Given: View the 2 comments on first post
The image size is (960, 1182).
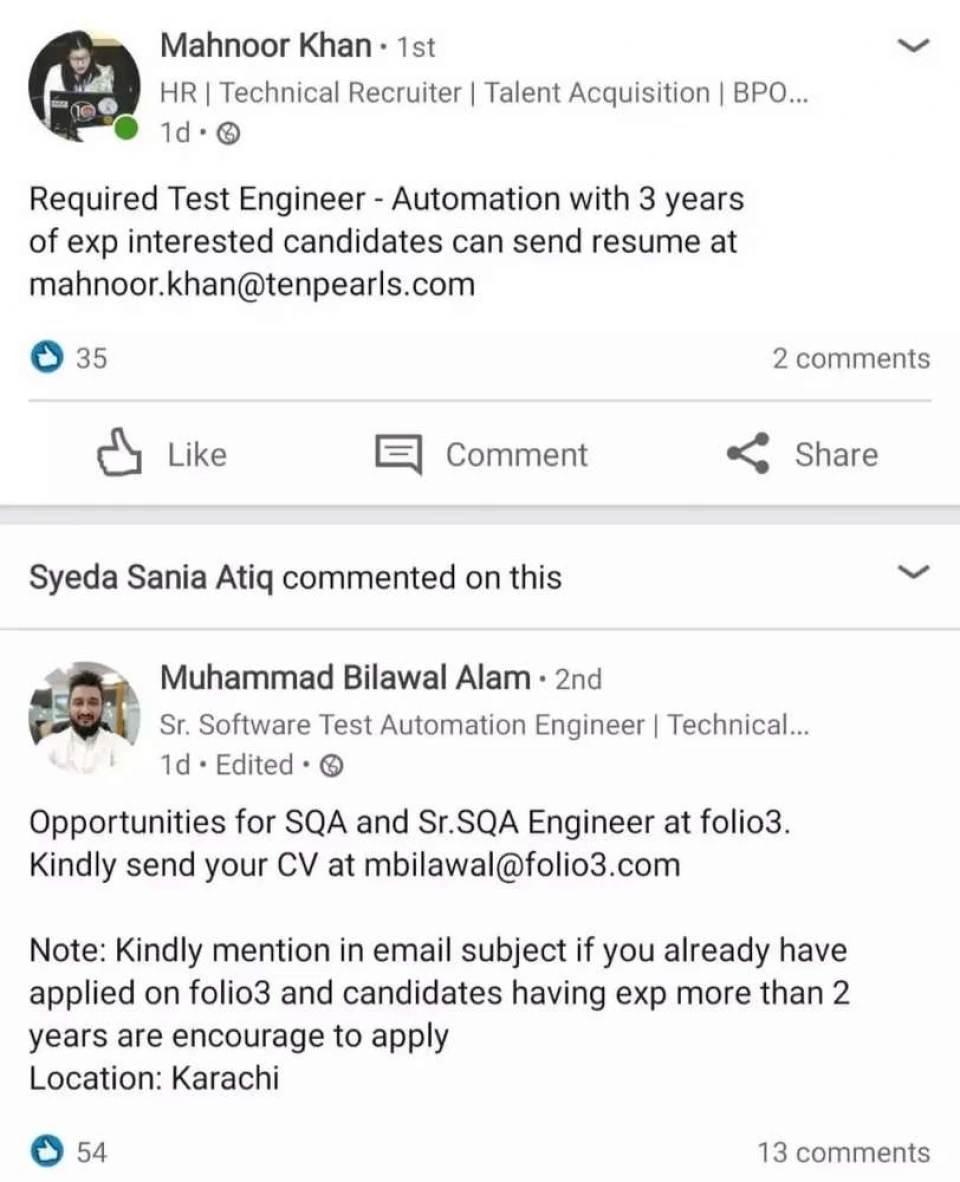Looking at the screenshot, I should [850, 358].
